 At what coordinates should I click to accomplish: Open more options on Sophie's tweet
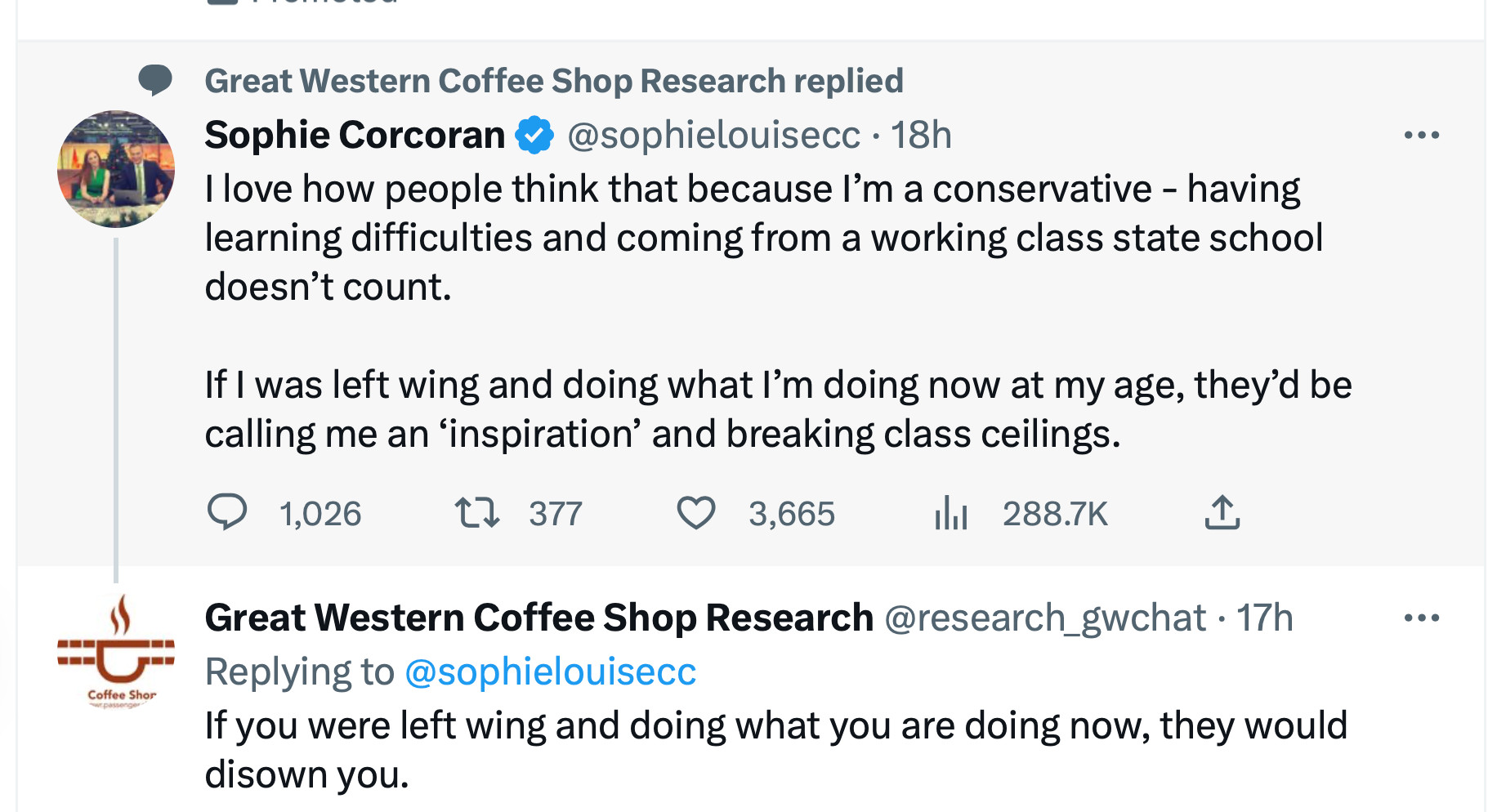pyautogui.click(x=1421, y=135)
